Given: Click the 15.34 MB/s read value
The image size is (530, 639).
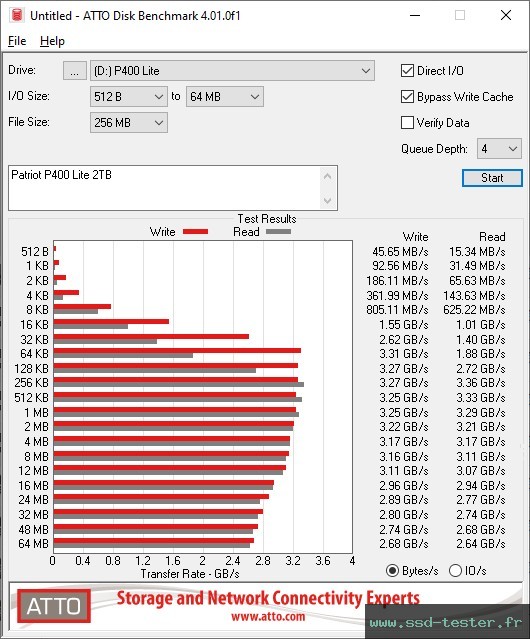Looking at the screenshot, I should click(477, 252).
